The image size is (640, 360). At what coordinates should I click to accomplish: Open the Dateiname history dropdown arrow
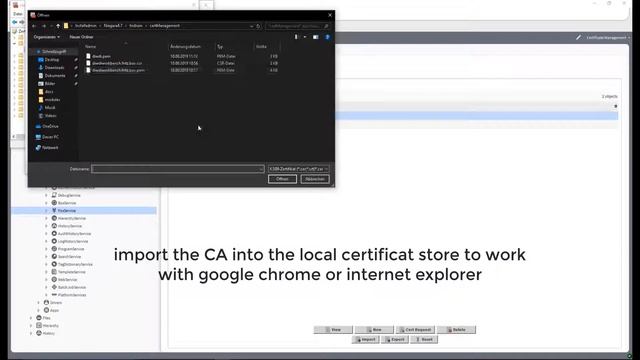tap(261, 169)
